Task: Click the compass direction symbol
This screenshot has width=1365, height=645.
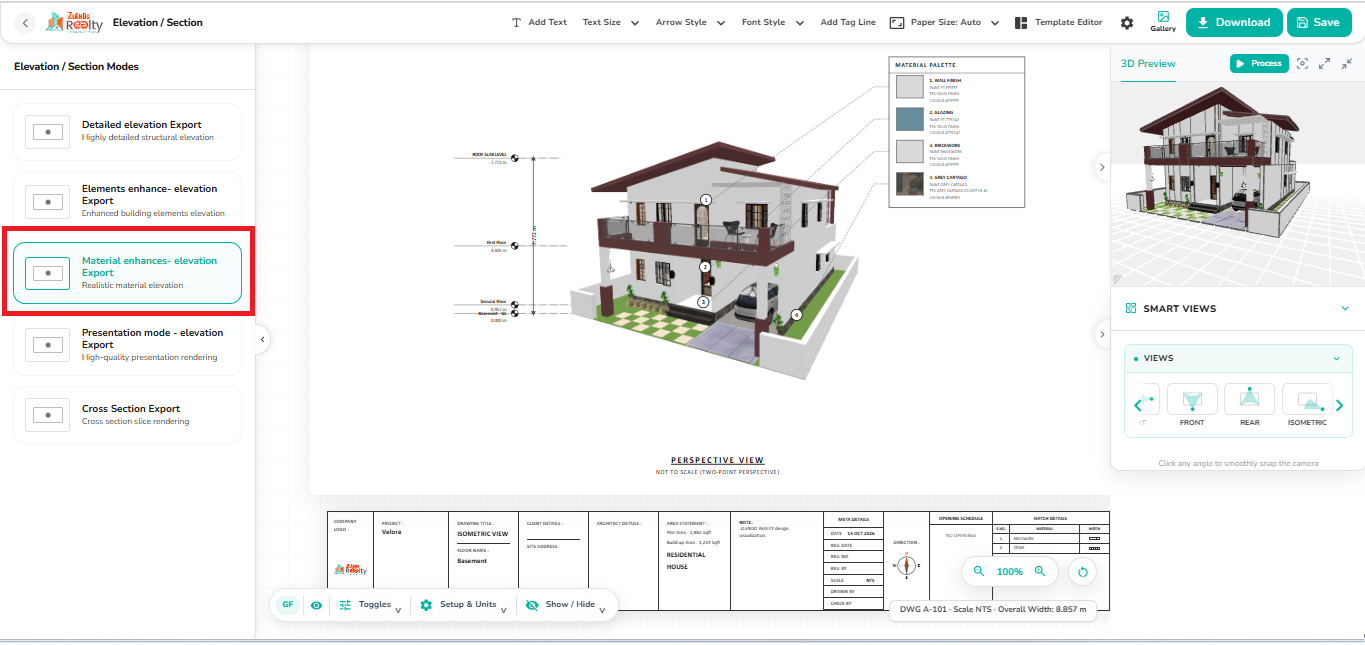Action: point(906,566)
